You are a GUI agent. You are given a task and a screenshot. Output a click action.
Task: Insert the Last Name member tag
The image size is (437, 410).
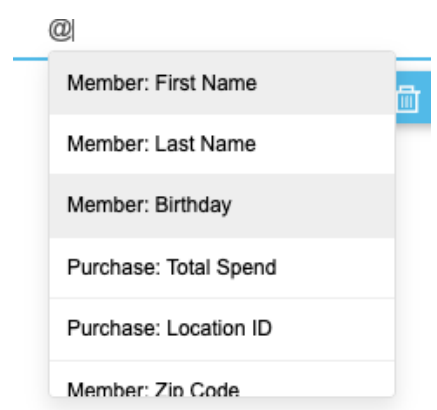click(x=222, y=144)
